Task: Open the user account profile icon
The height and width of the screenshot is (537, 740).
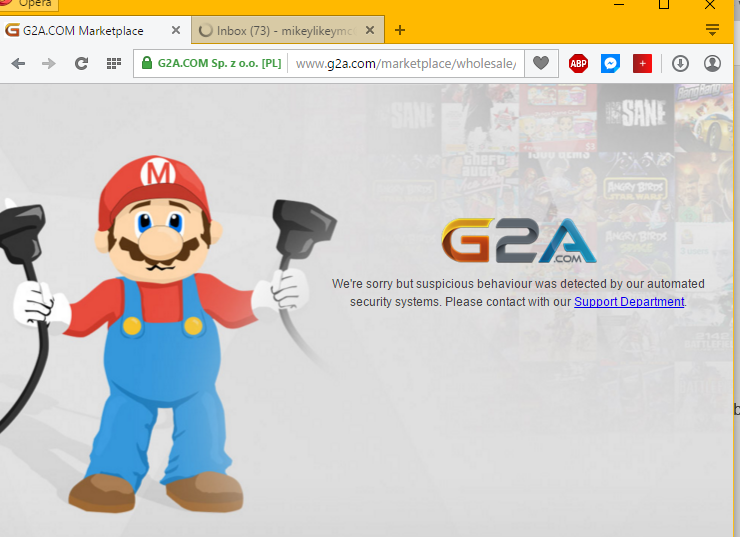Action: [x=712, y=63]
